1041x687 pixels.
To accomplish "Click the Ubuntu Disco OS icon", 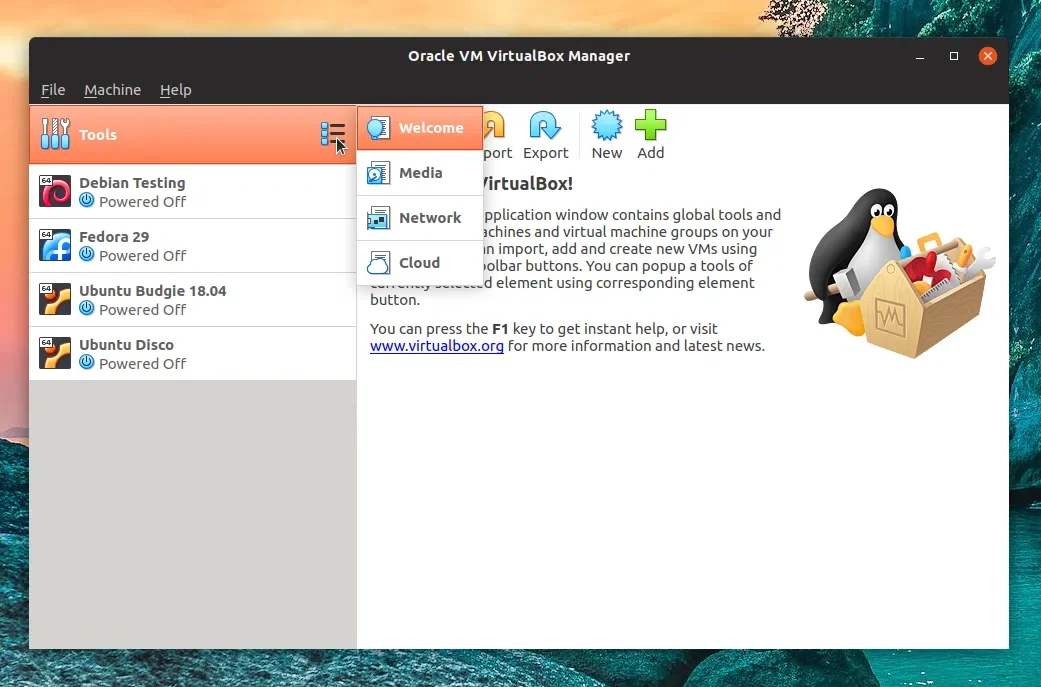I will [55, 354].
